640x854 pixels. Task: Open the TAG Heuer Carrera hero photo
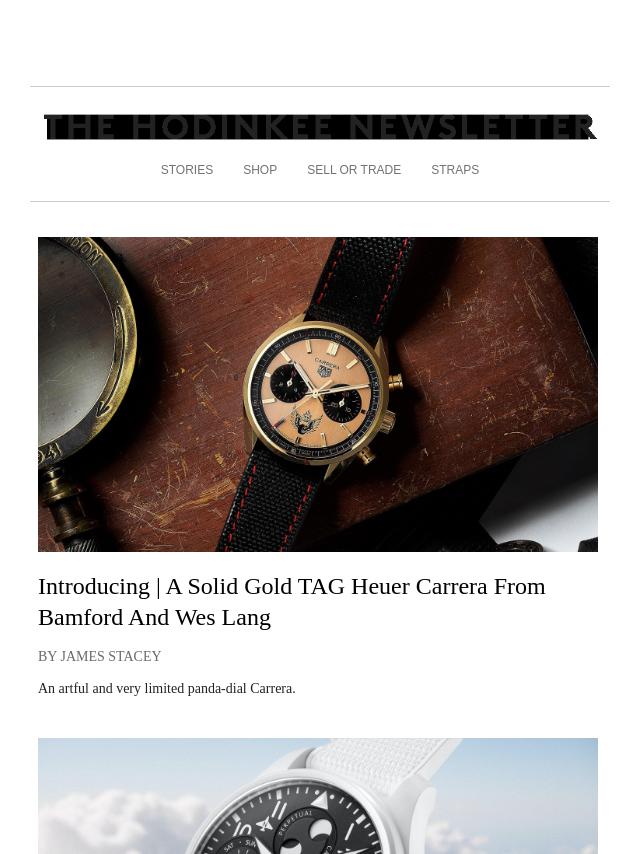click(318, 394)
